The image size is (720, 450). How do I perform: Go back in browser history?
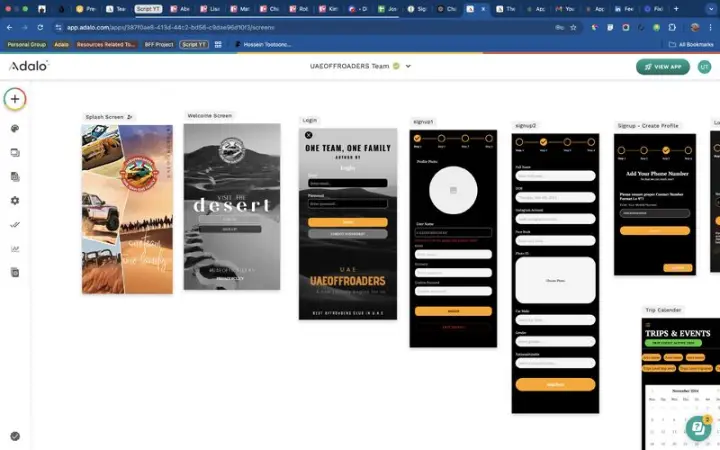9,28
